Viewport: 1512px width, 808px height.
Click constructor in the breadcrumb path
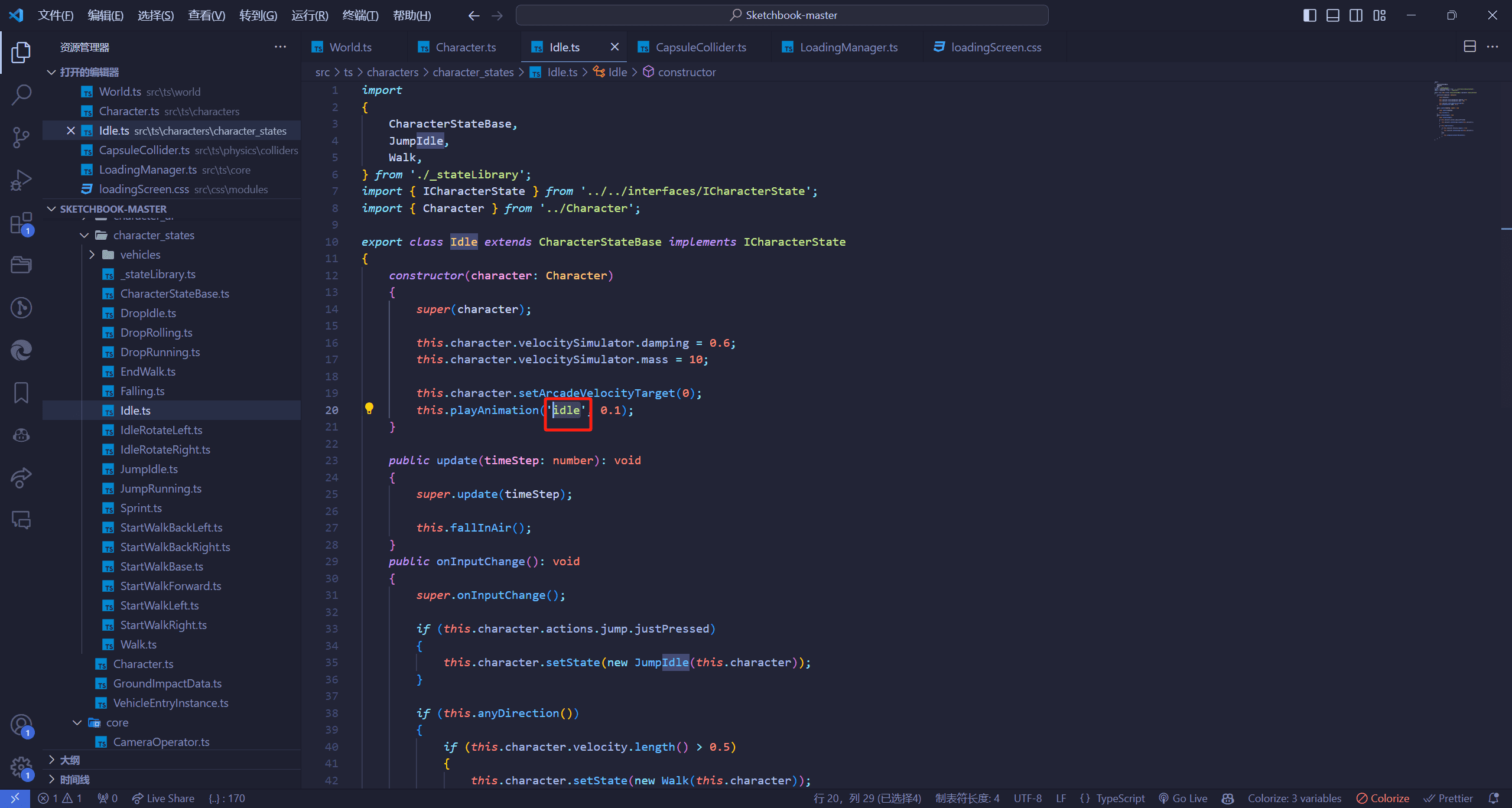(x=687, y=72)
